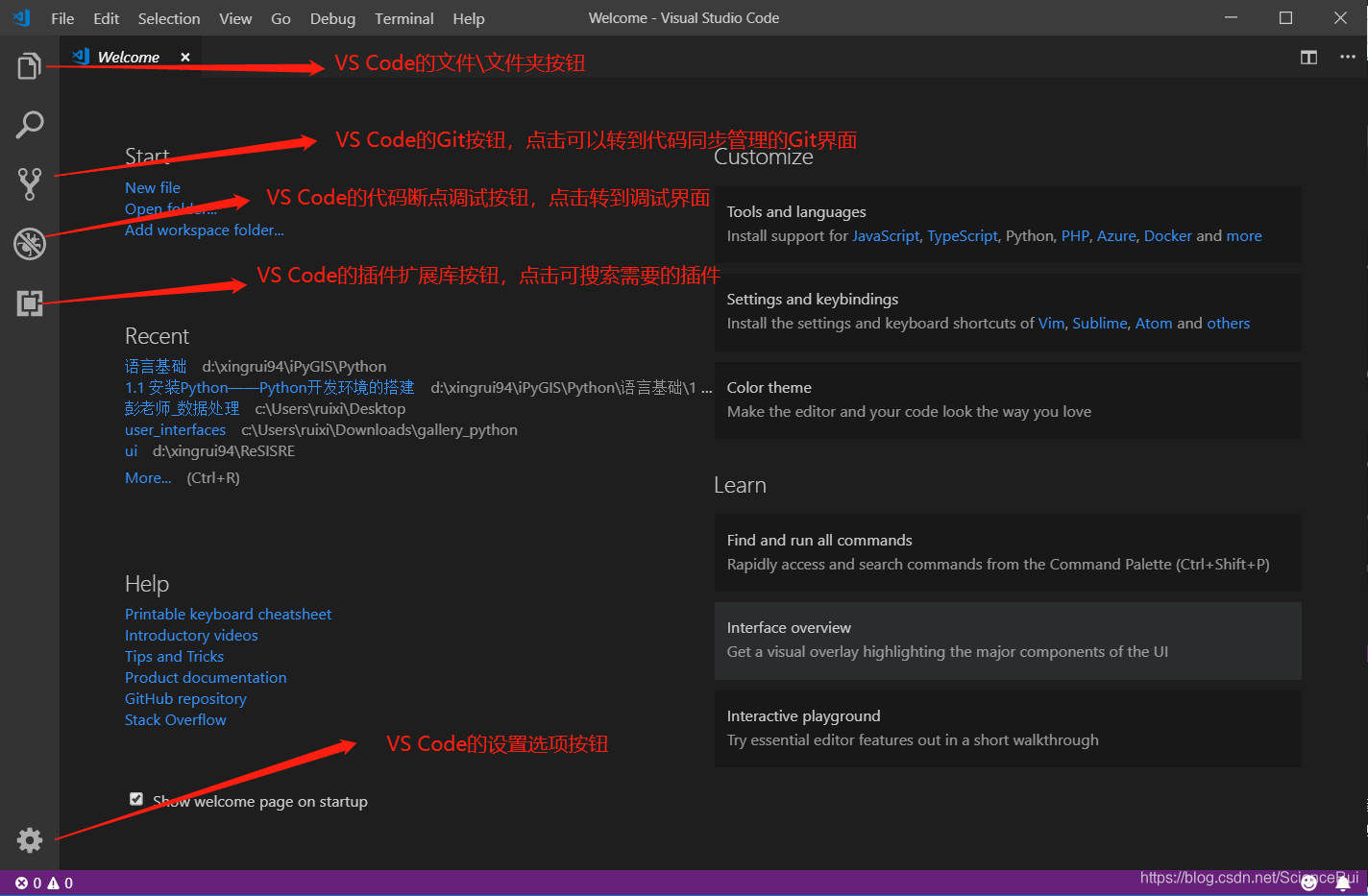Open recent ui folder
Screen dimensions: 1368x896
tap(132, 450)
